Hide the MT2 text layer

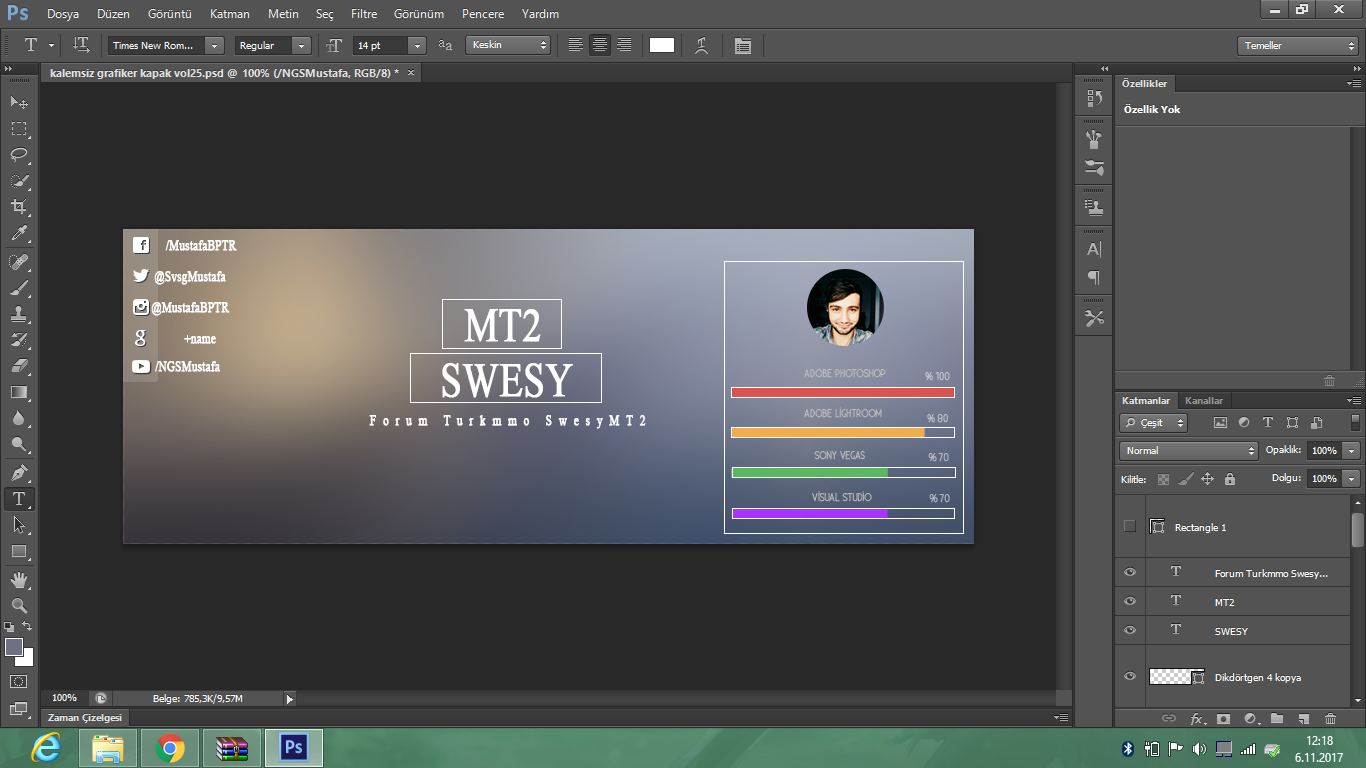(x=1130, y=601)
